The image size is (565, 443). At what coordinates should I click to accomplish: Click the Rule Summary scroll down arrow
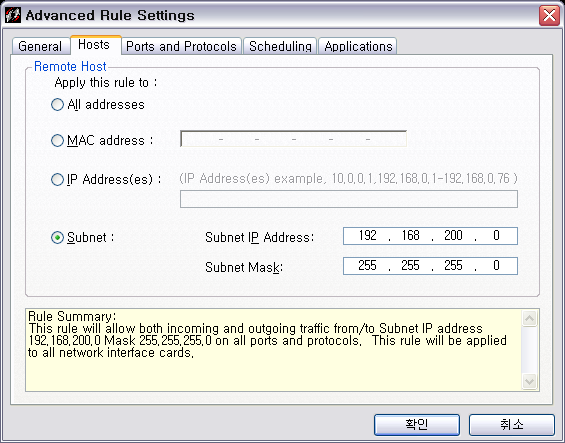pyautogui.click(x=529, y=381)
